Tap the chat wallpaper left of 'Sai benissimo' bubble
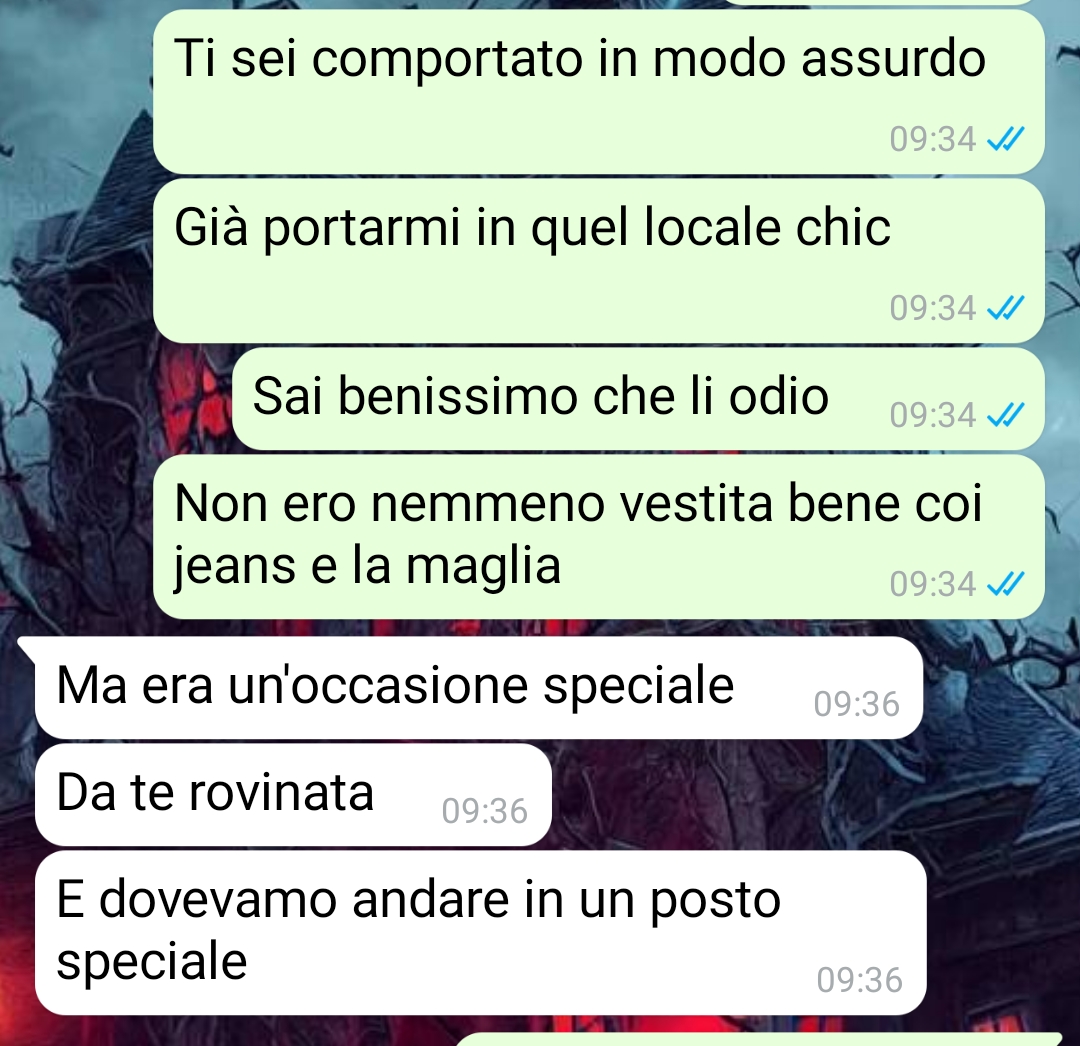The width and height of the screenshot is (1080, 1046). click(x=117, y=399)
